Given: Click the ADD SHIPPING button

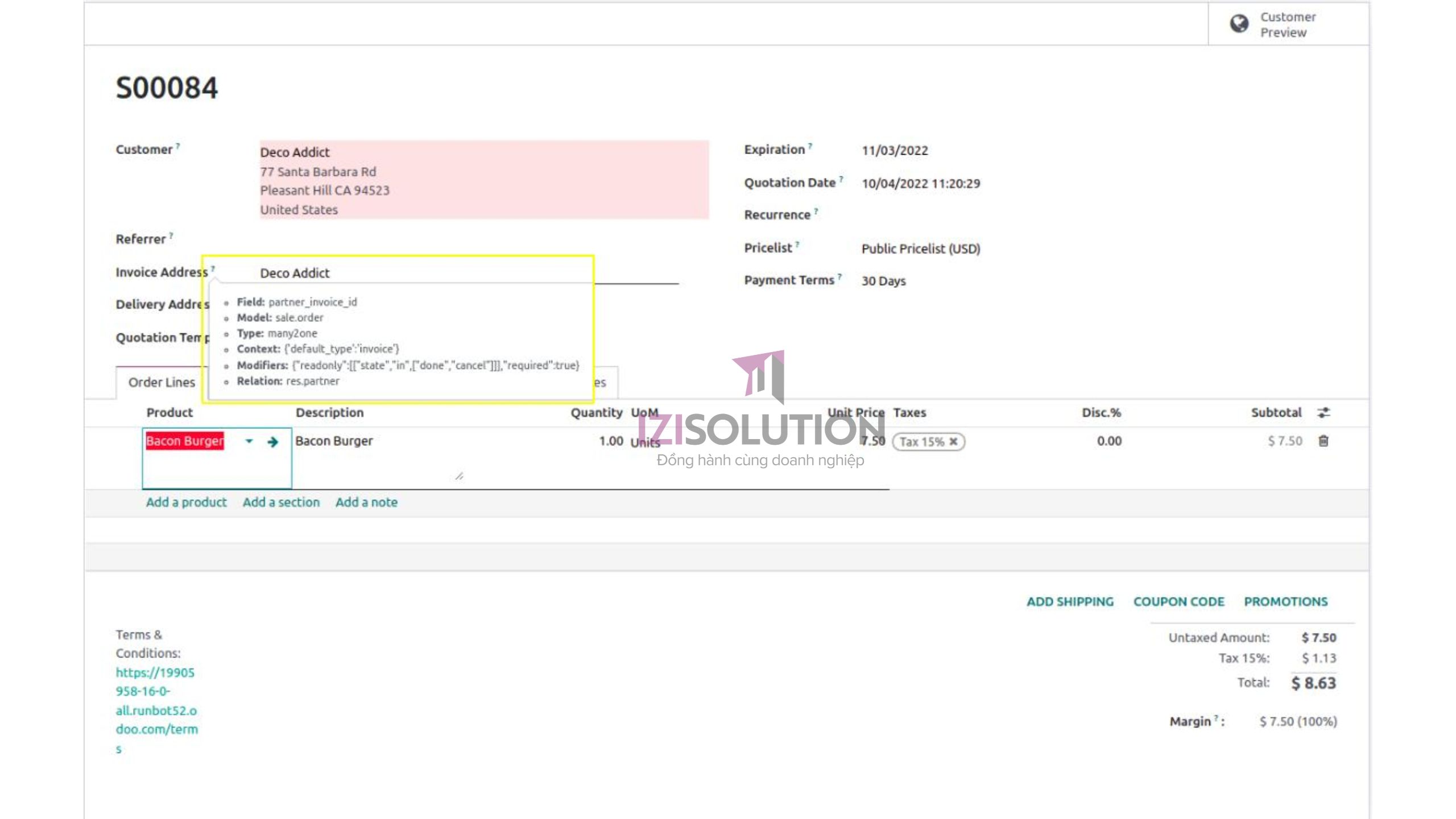Looking at the screenshot, I should point(1069,601).
